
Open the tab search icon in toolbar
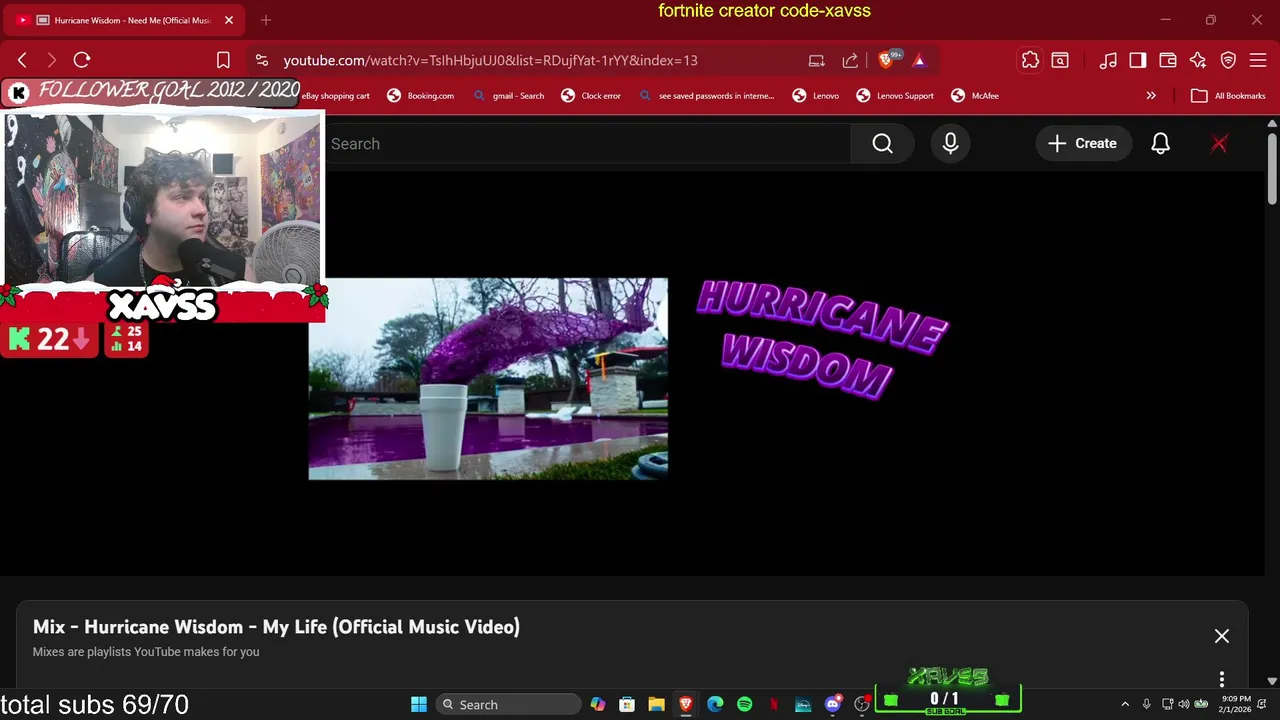1060,60
